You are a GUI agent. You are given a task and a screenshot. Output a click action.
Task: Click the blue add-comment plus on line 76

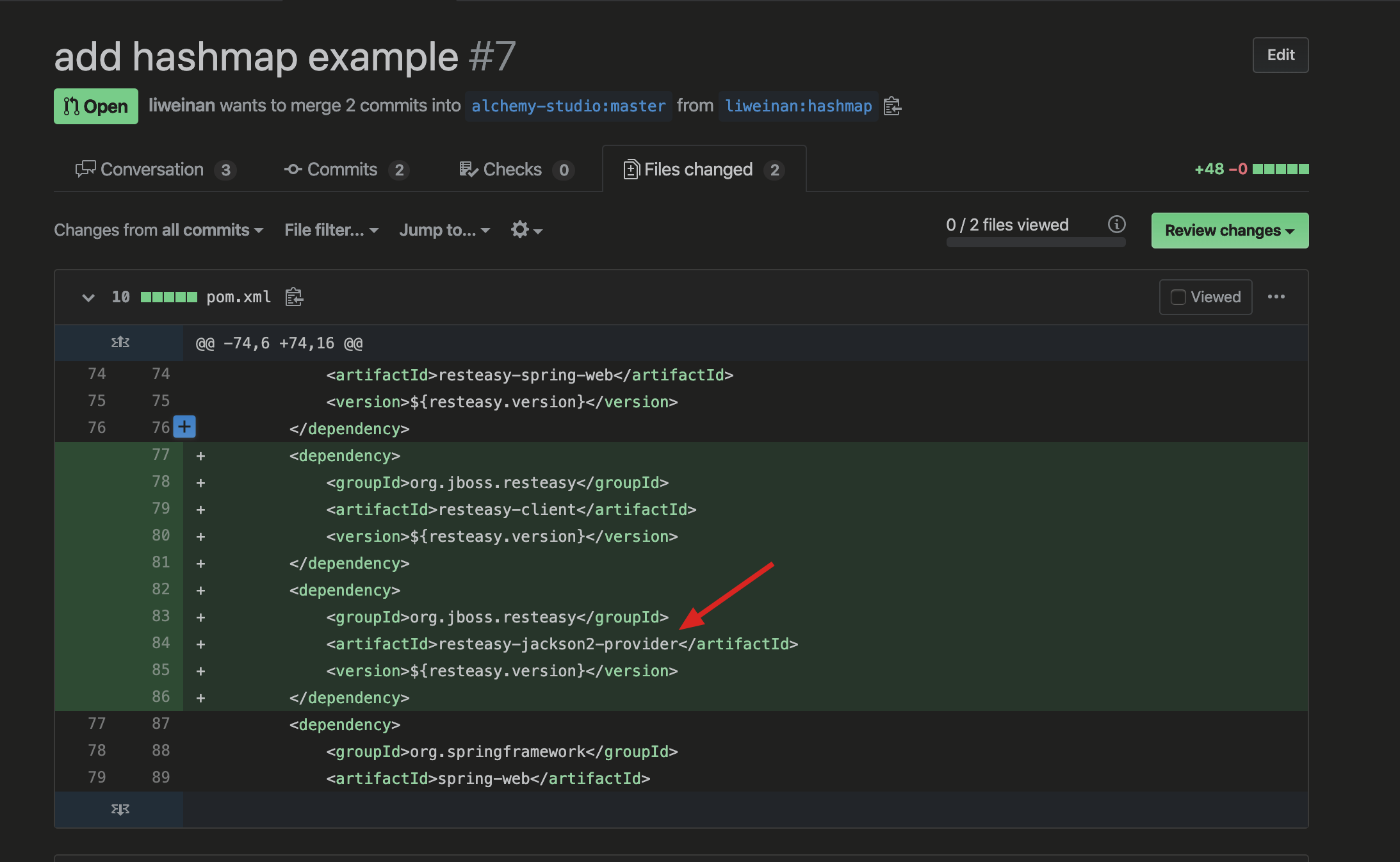[184, 427]
